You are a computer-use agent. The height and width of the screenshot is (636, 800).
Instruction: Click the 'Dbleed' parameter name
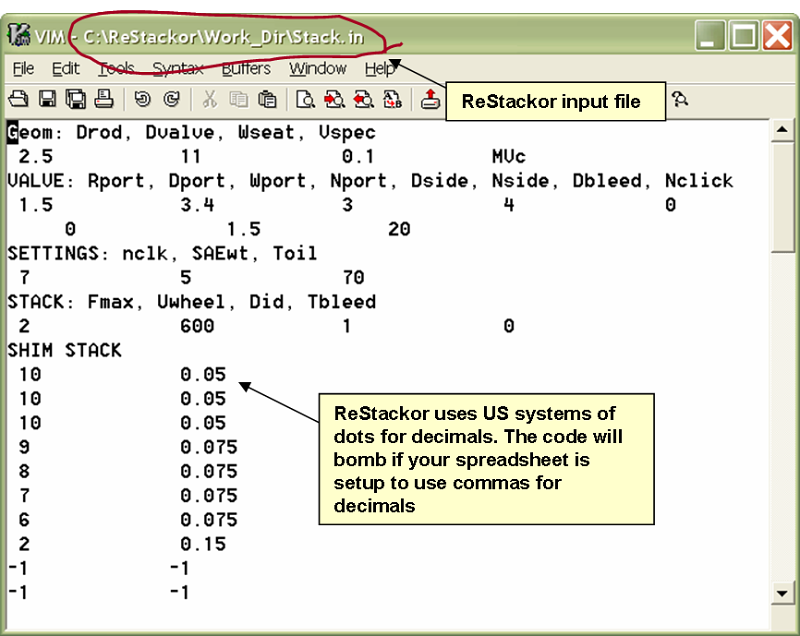[607, 181]
